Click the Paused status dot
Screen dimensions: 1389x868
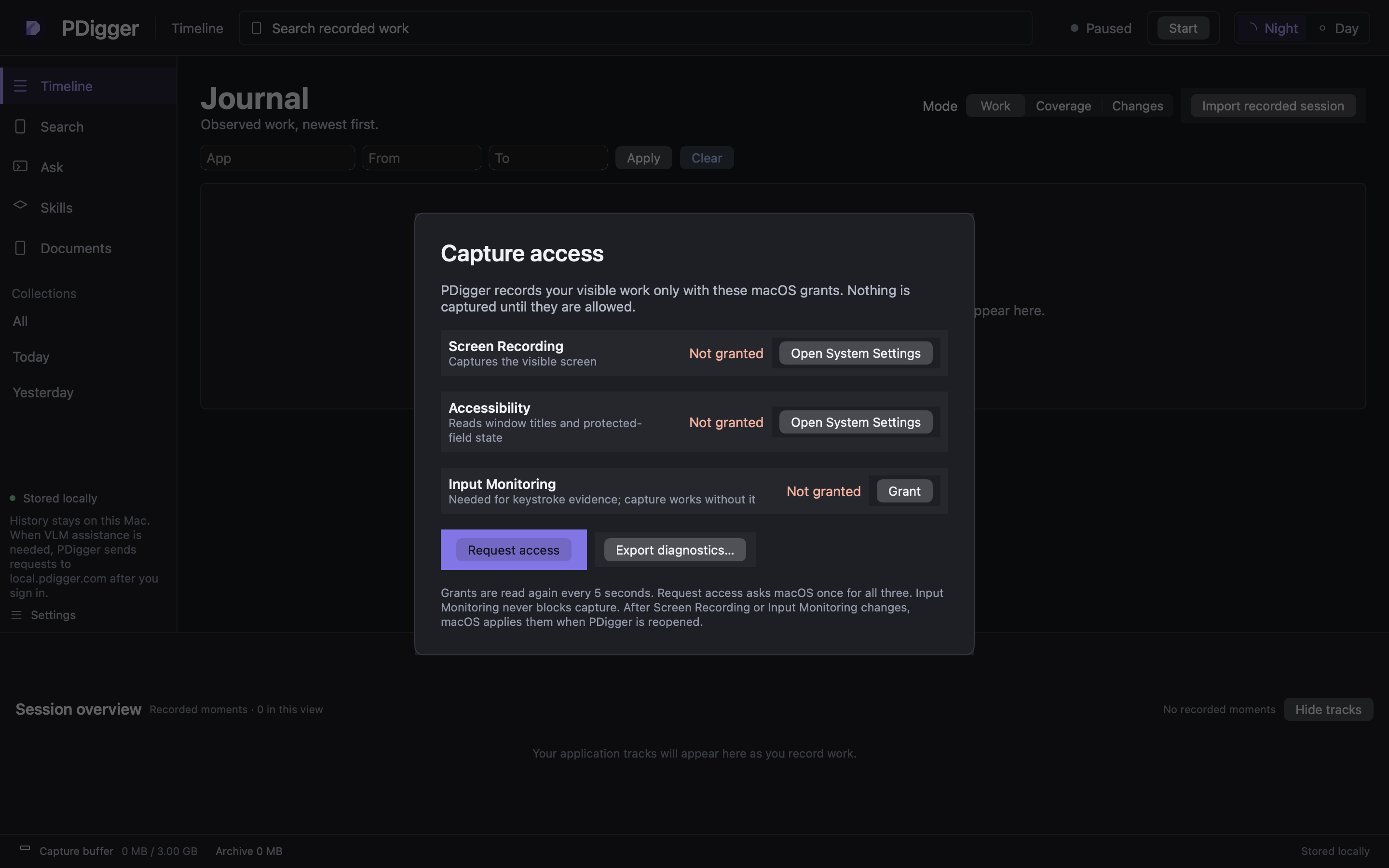[x=1074, y=27]
